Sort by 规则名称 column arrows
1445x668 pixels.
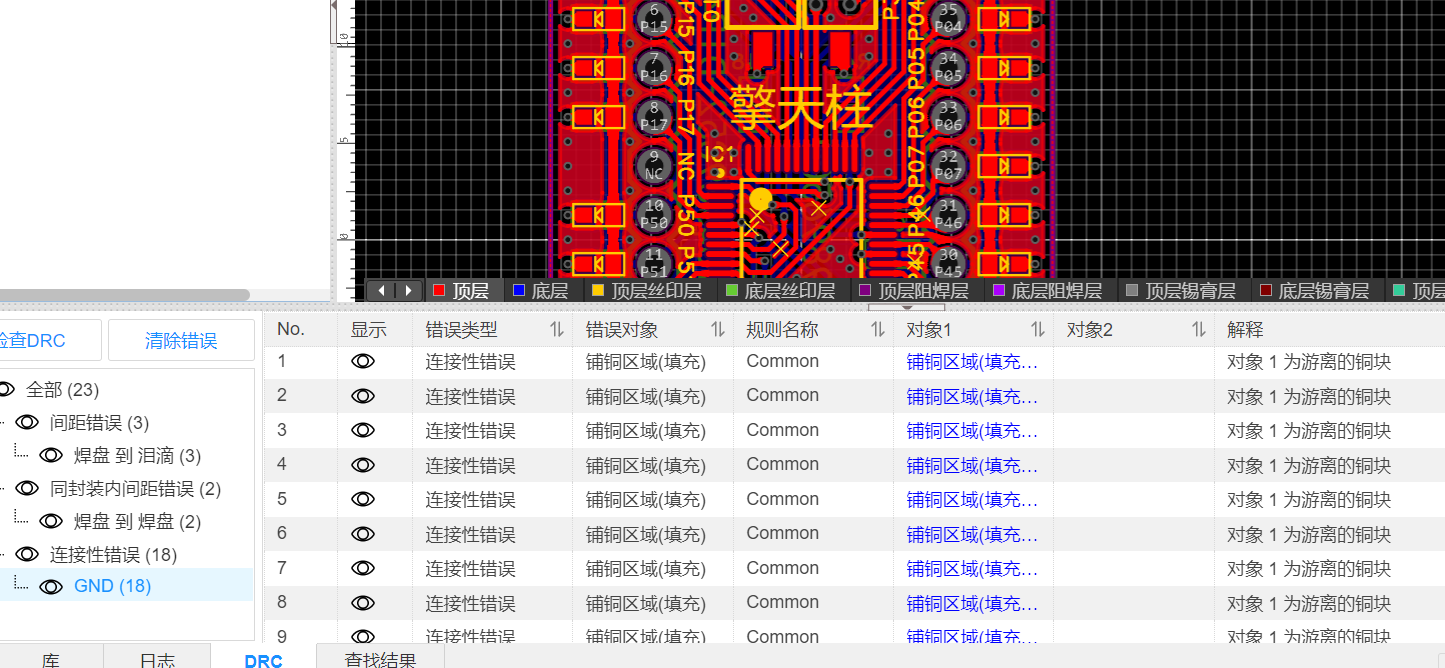coord(877,329)
